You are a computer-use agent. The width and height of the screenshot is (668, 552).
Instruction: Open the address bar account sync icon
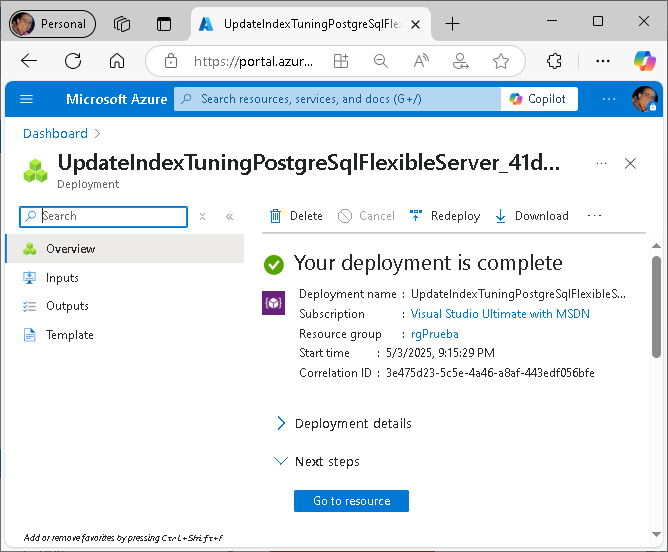pyautogui.click(x=461, y=61)
